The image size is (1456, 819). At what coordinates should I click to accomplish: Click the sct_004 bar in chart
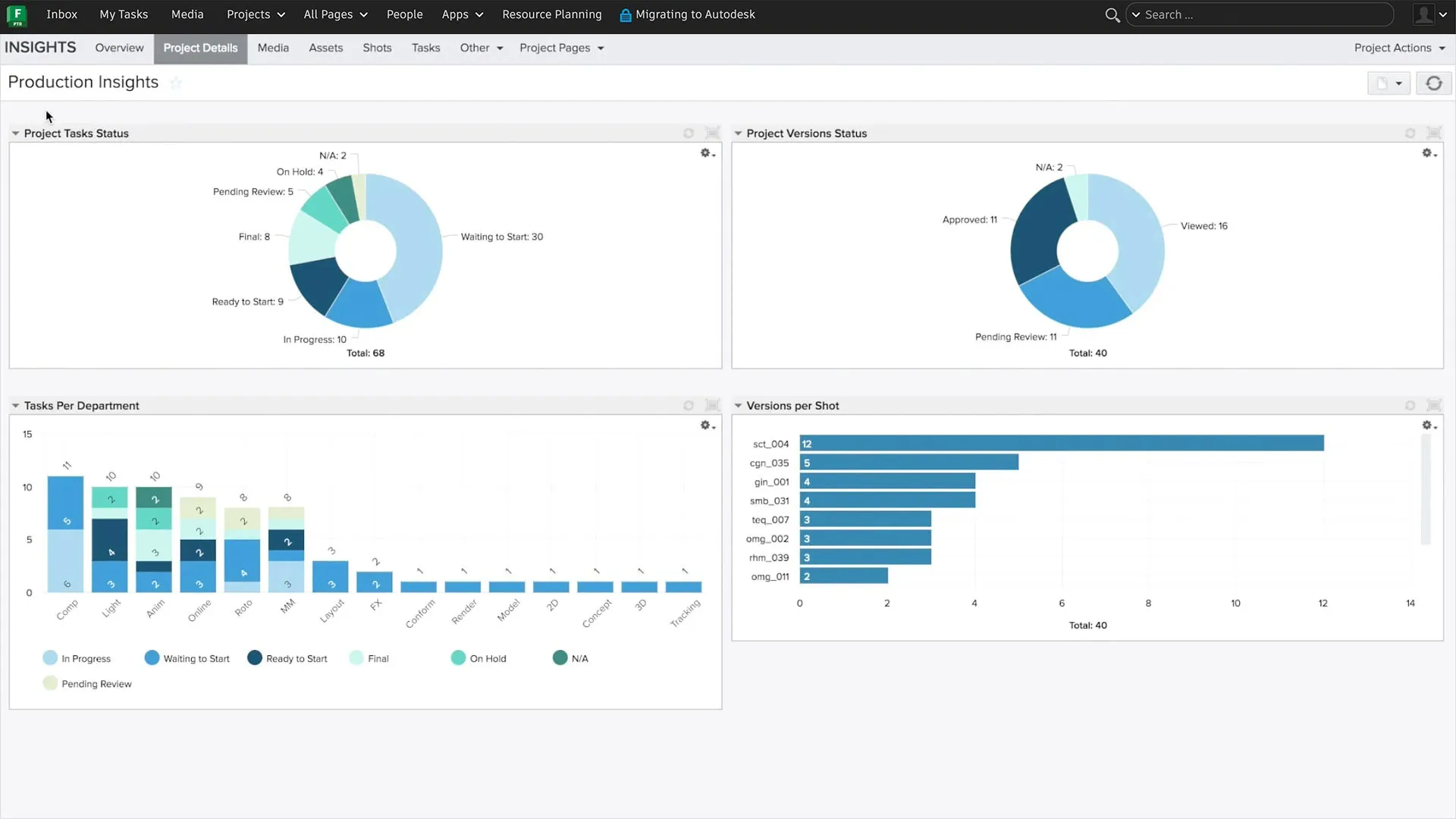[1062, 444]
